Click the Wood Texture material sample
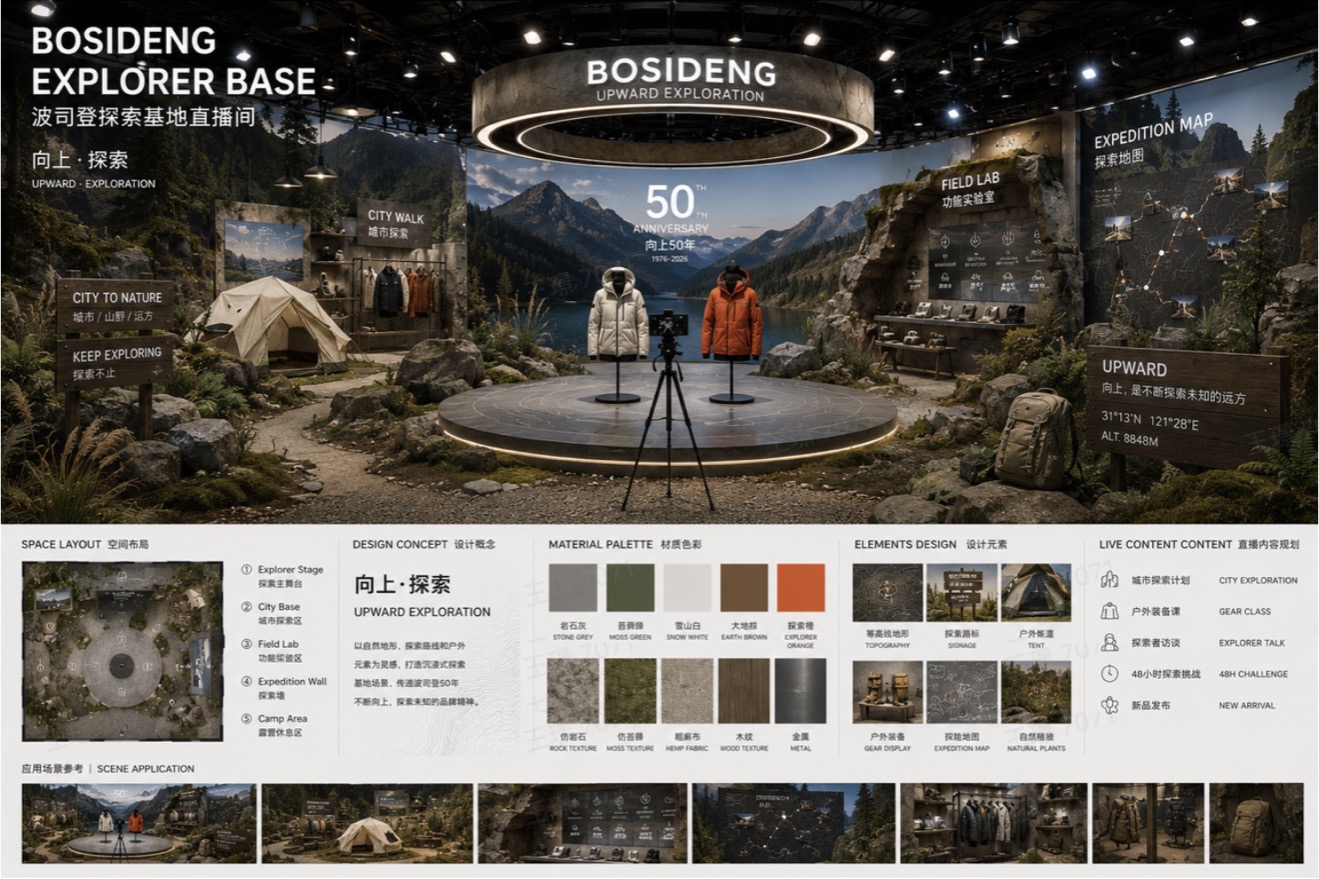The width and height of the screenshot is (1319, 879). click(x=744, y=691)
